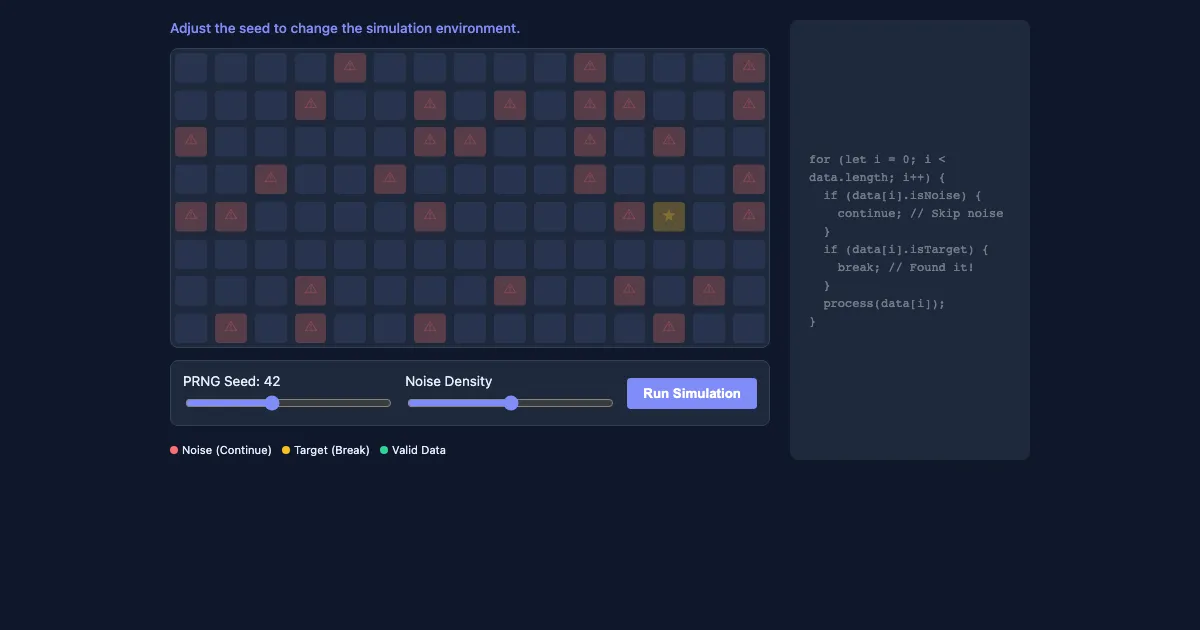Click the empty bottom-right grid cell

tap(749, 328)
